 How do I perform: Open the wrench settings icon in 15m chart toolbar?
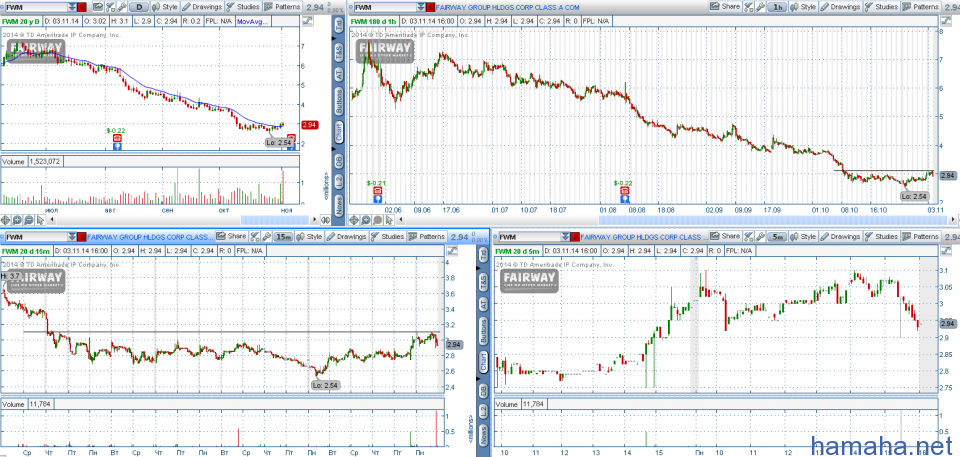266,236
